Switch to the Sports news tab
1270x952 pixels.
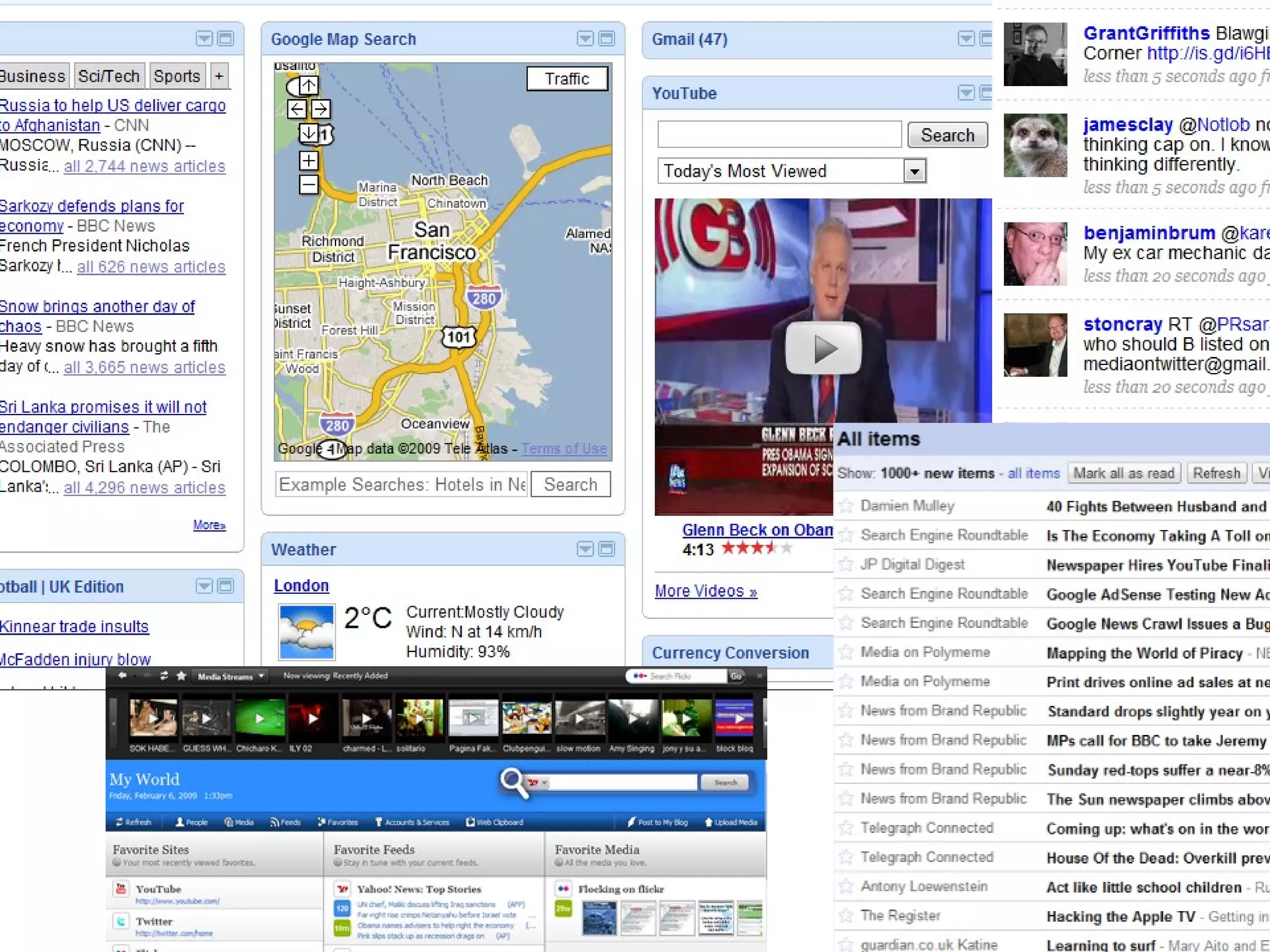(x=177, y=76)
